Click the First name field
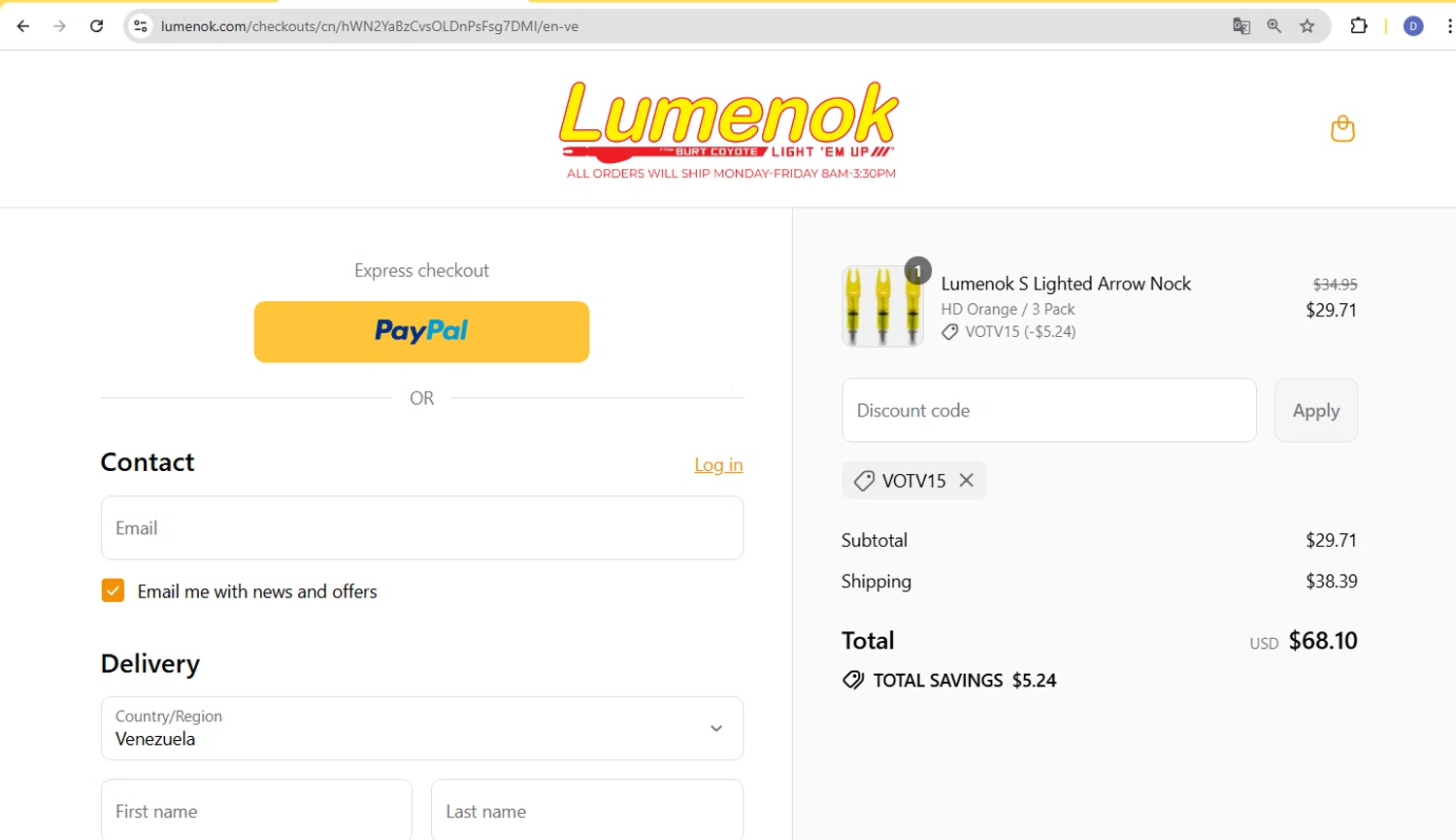 click(x=256, y=810)
